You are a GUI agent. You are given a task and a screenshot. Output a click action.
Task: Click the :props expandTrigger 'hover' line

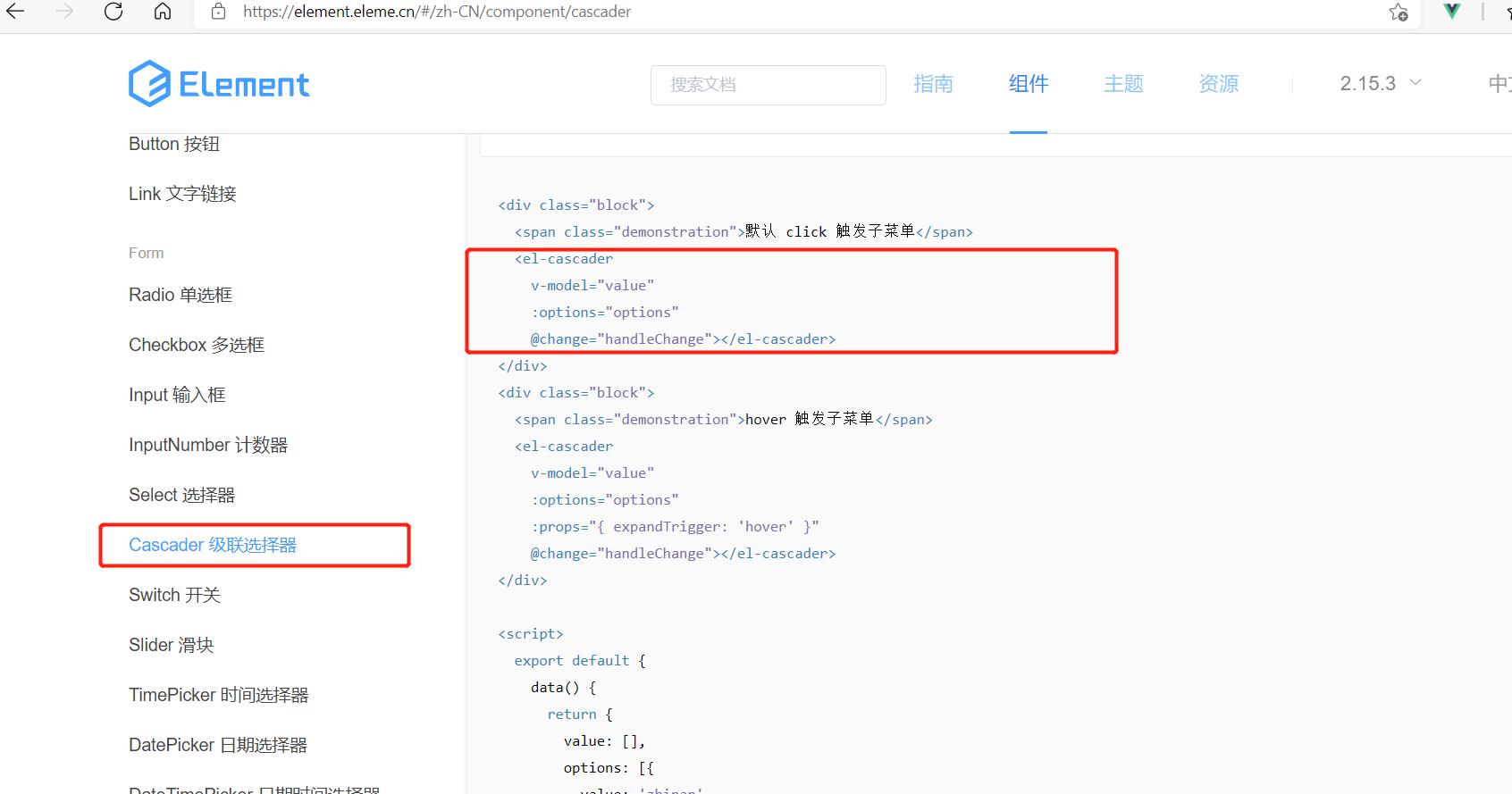pyautogui.click(x=675, y=527)
